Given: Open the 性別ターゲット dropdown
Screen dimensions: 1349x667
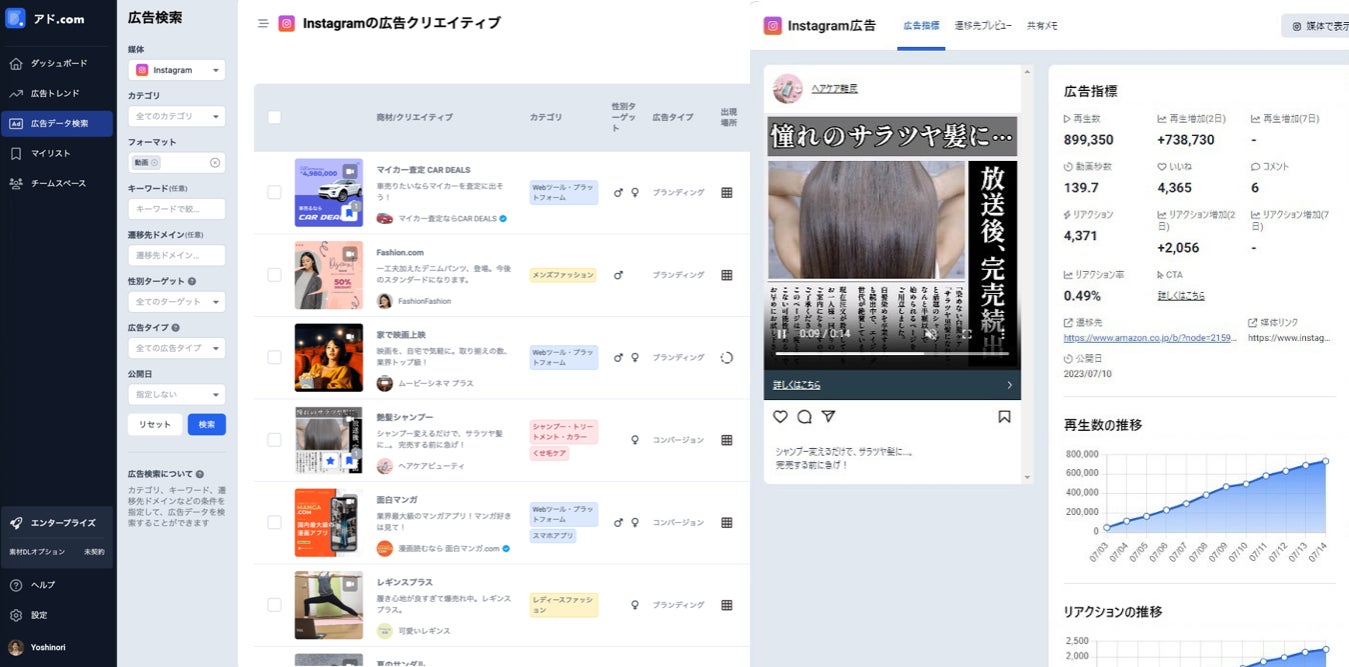Looking at the screenshot, I should click(177, 301).
